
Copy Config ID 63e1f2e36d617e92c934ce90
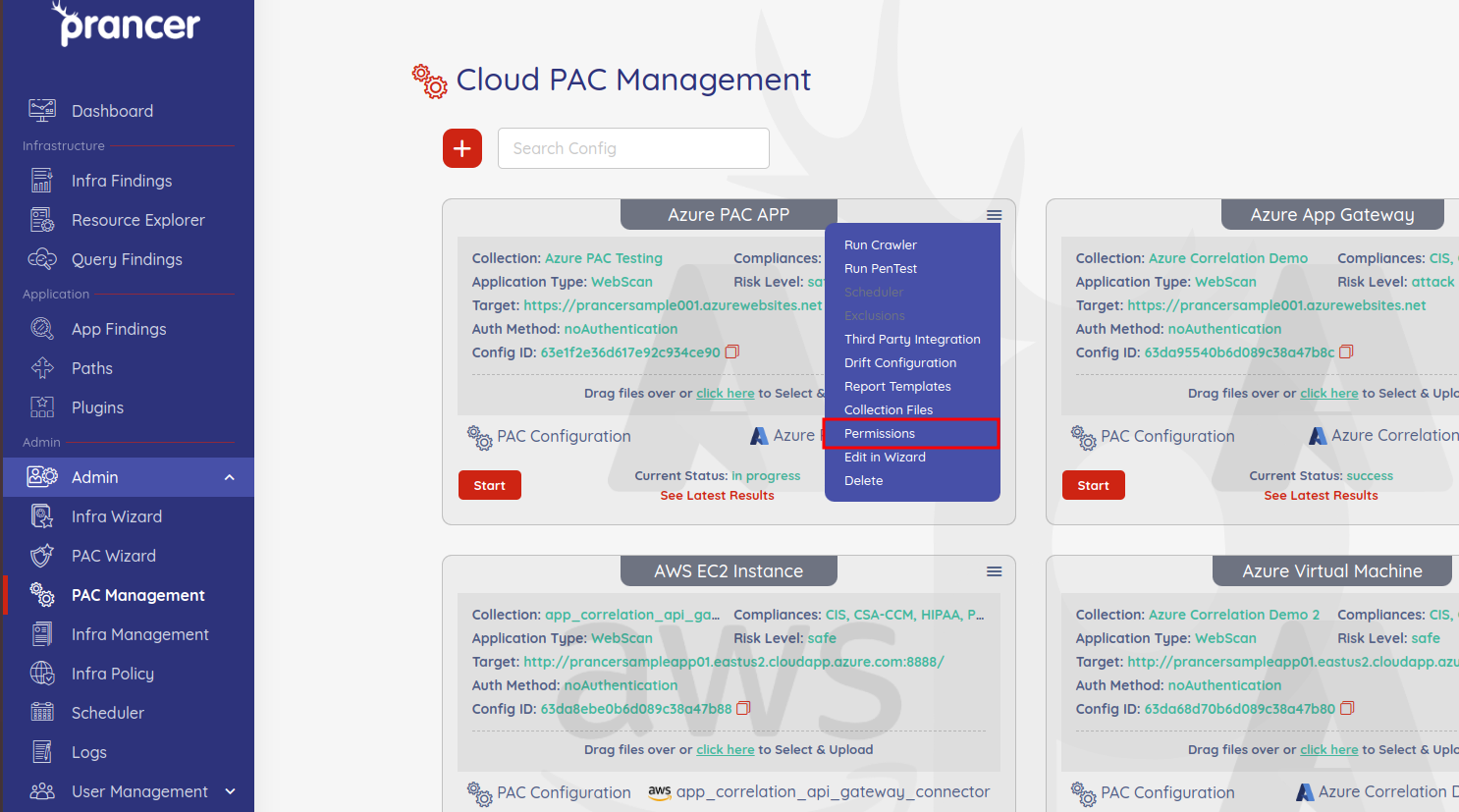tap(731, 352)
